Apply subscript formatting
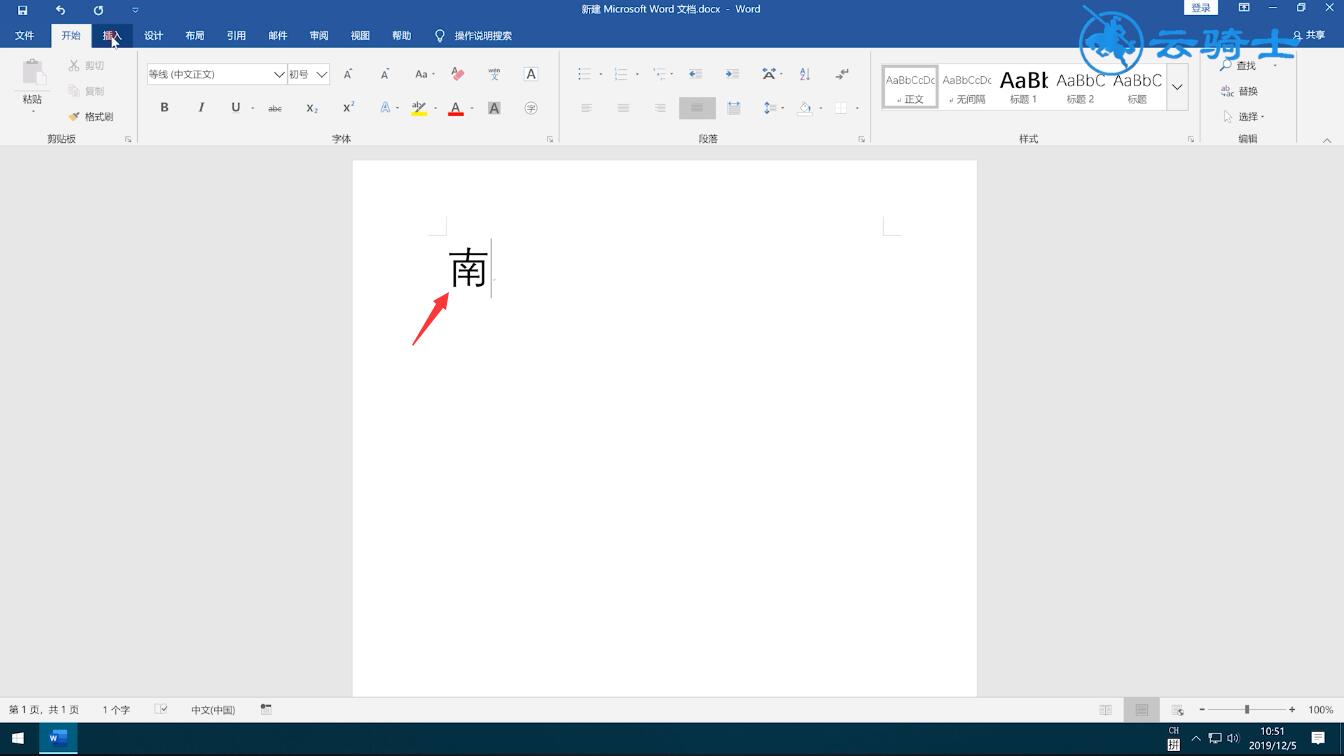This screenshot has width=1344, height=756. (312, 108)
